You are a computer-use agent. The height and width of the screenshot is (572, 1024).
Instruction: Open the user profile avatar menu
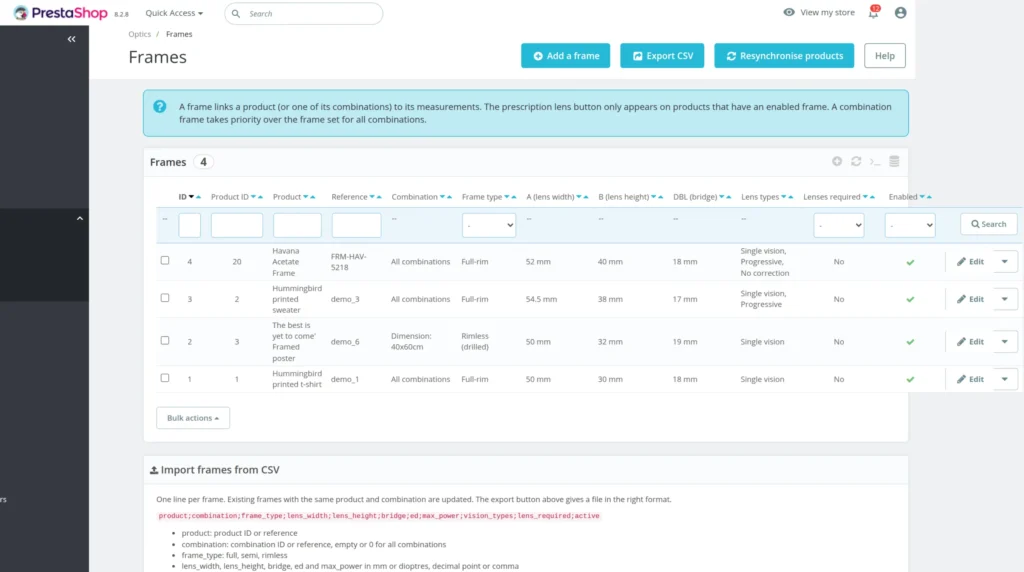tap(901, 12)
